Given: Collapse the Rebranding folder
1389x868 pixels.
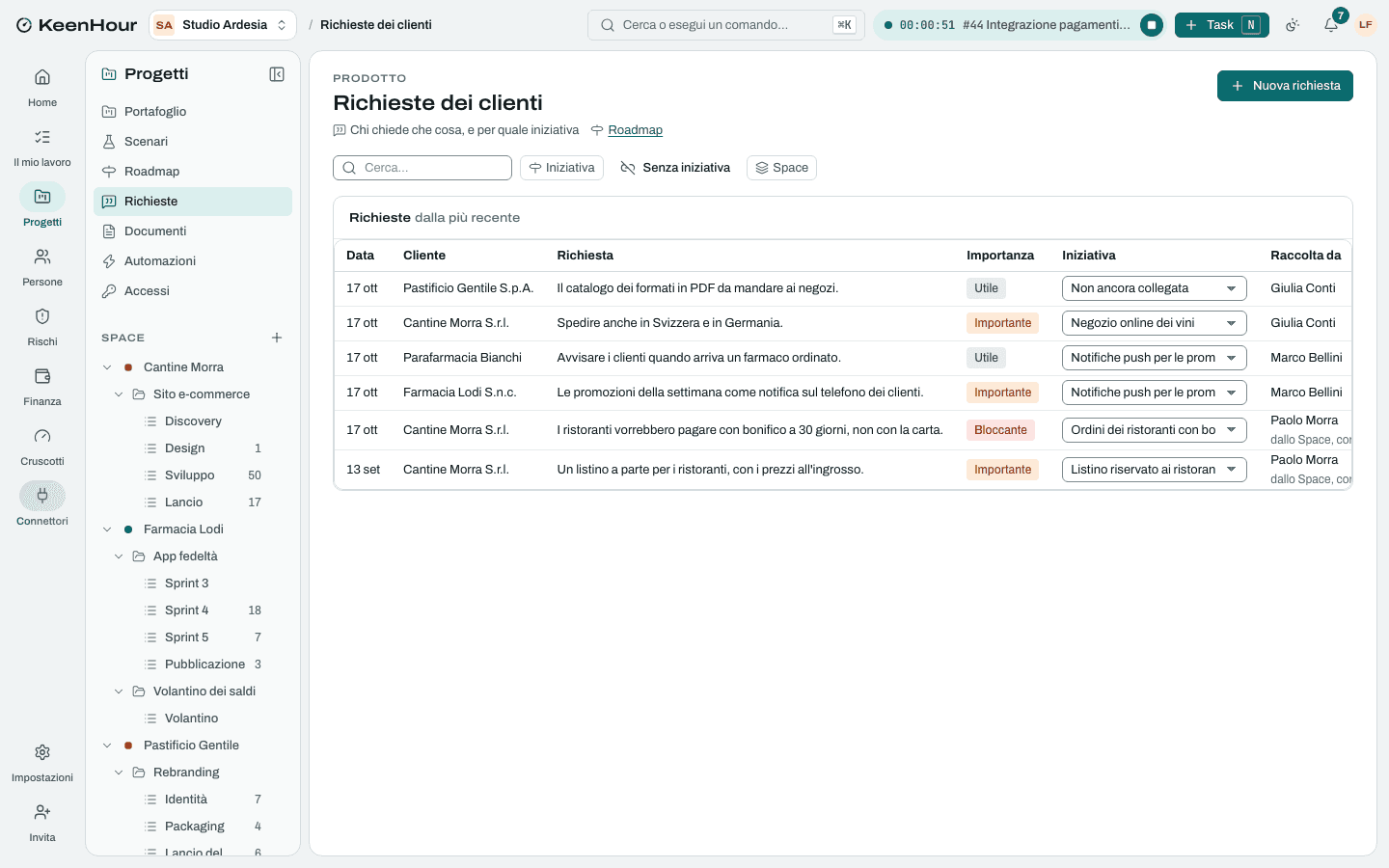Looking at the screenshot, I should tap(119, 773).
